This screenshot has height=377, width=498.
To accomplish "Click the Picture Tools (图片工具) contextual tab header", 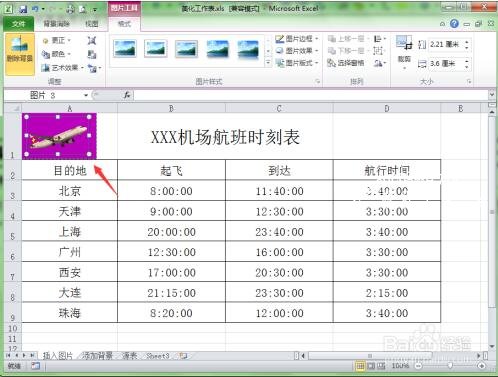I will (124, 8).
